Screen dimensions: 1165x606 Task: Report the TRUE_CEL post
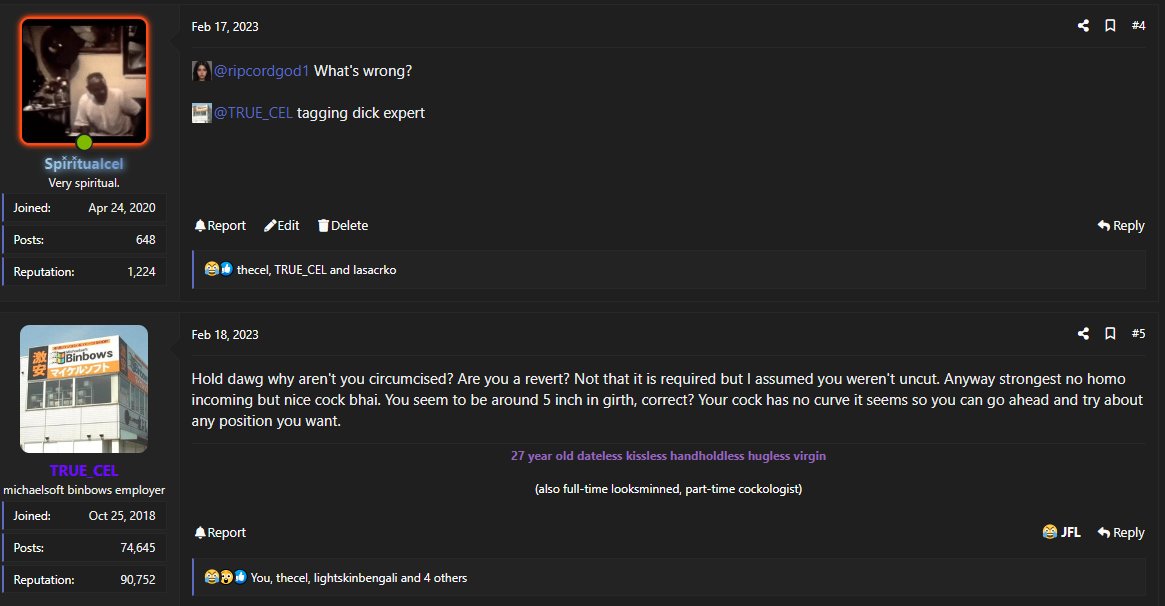[220, 532]
